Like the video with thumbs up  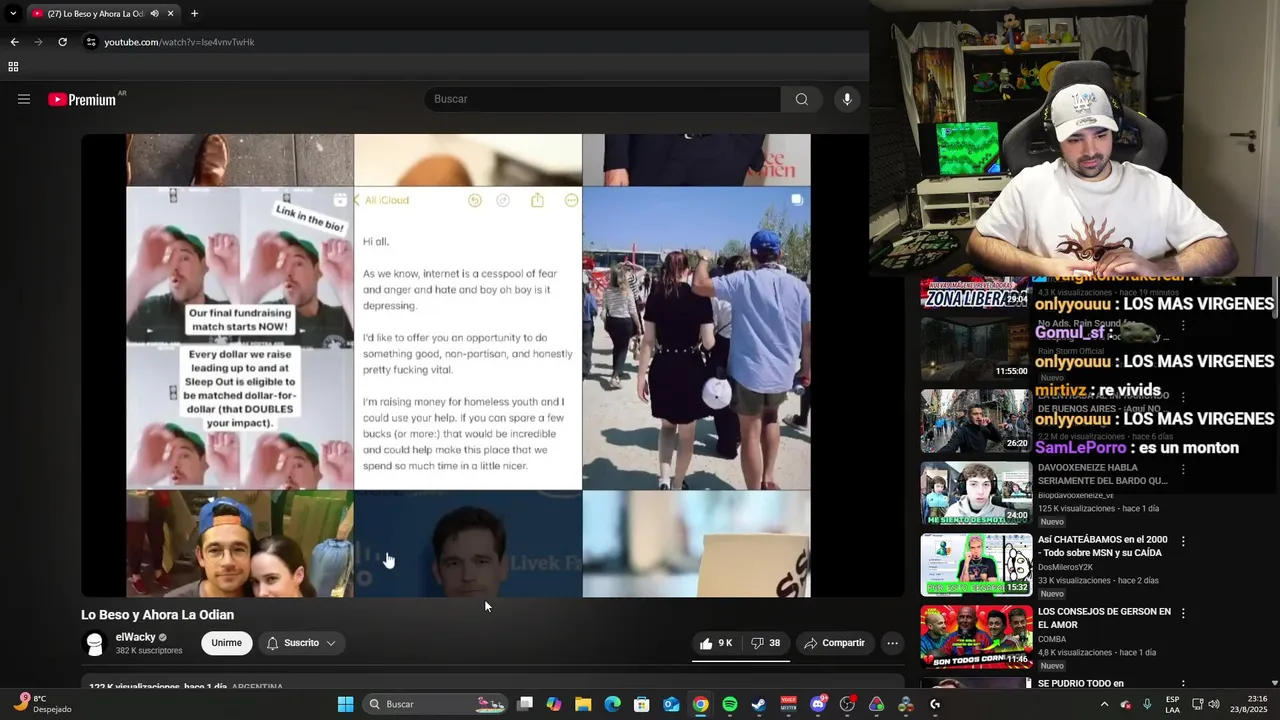click(716, 643)
